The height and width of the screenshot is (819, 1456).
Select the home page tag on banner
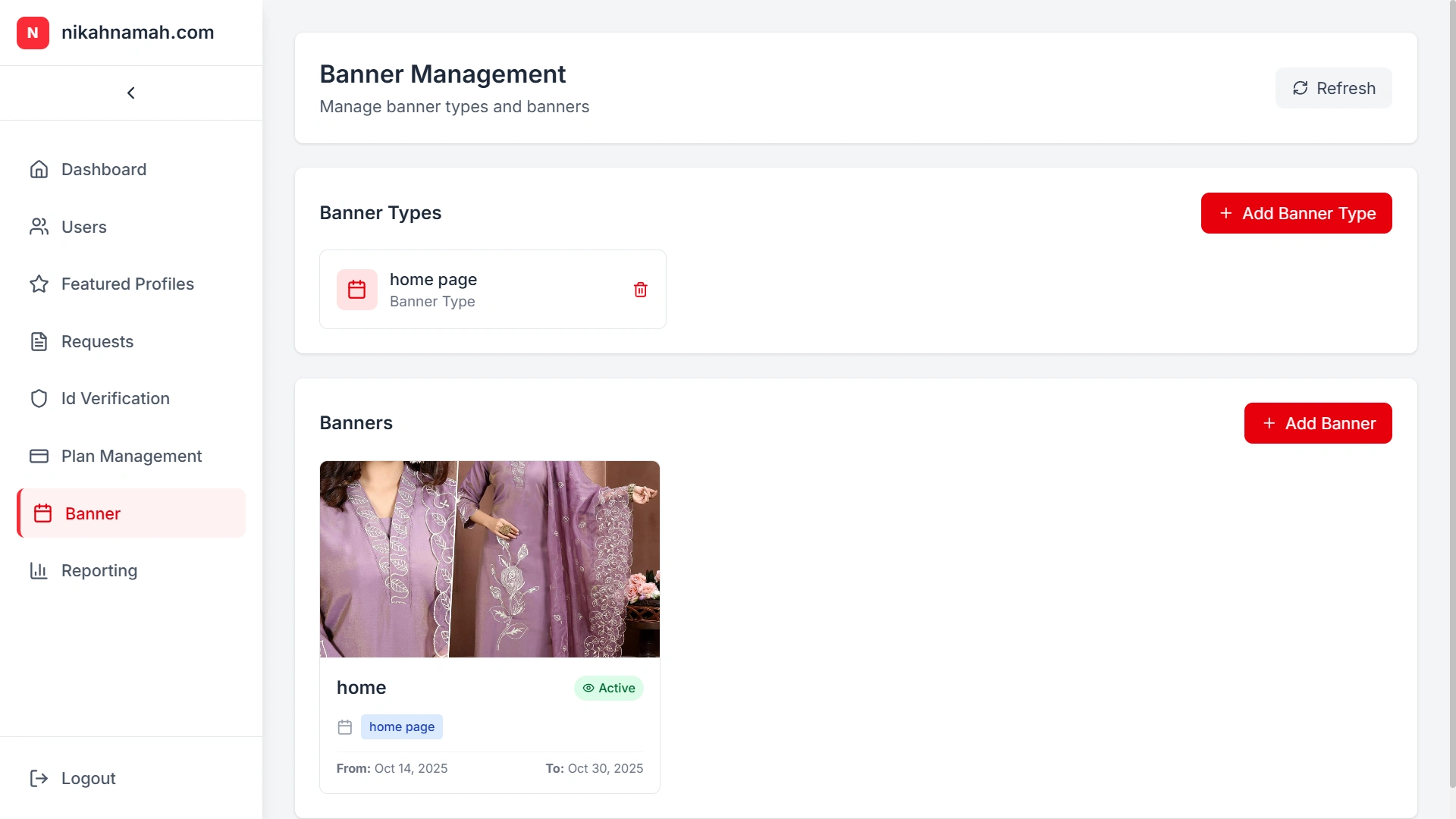coord(402,726)
